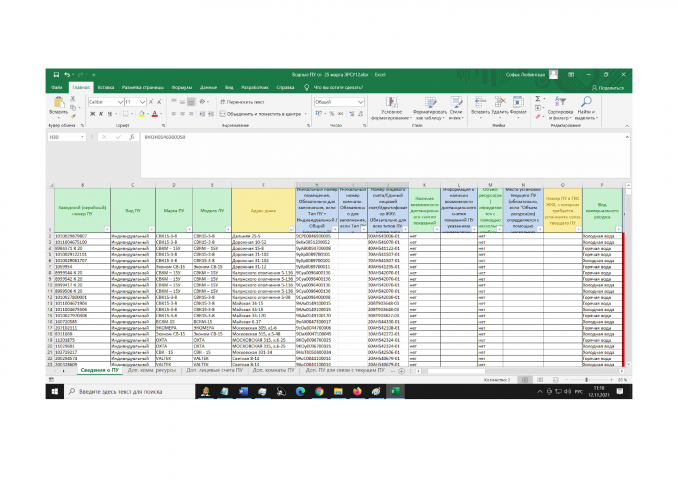
Task: Open the Формат (Format) cells menu
Action: click(518, 106)
